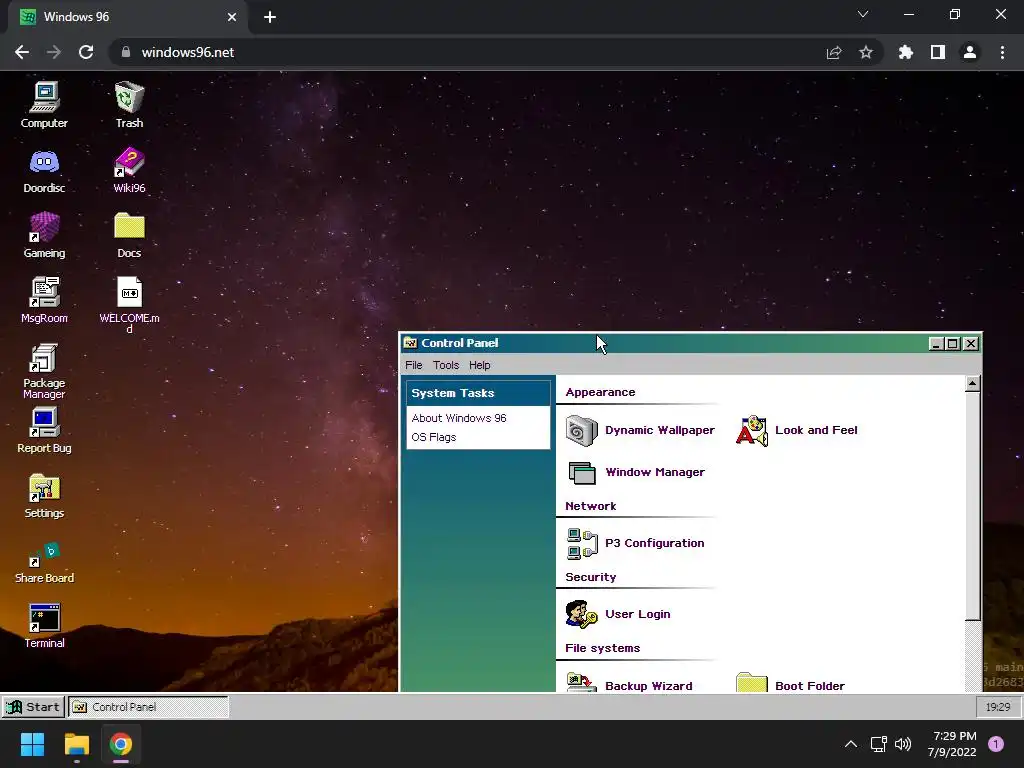Open the Package Manager desktop icon
The height and width of the screenshot is (768, 1024).
(x=44, y=371)
